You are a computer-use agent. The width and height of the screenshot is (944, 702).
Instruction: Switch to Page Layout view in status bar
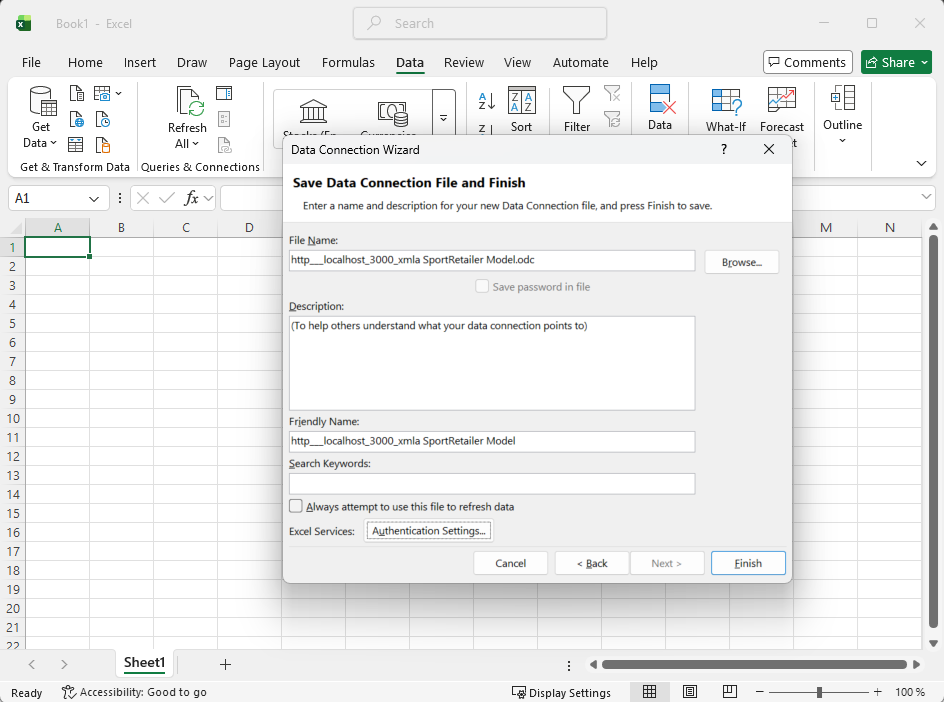click(x=689, y=692)
